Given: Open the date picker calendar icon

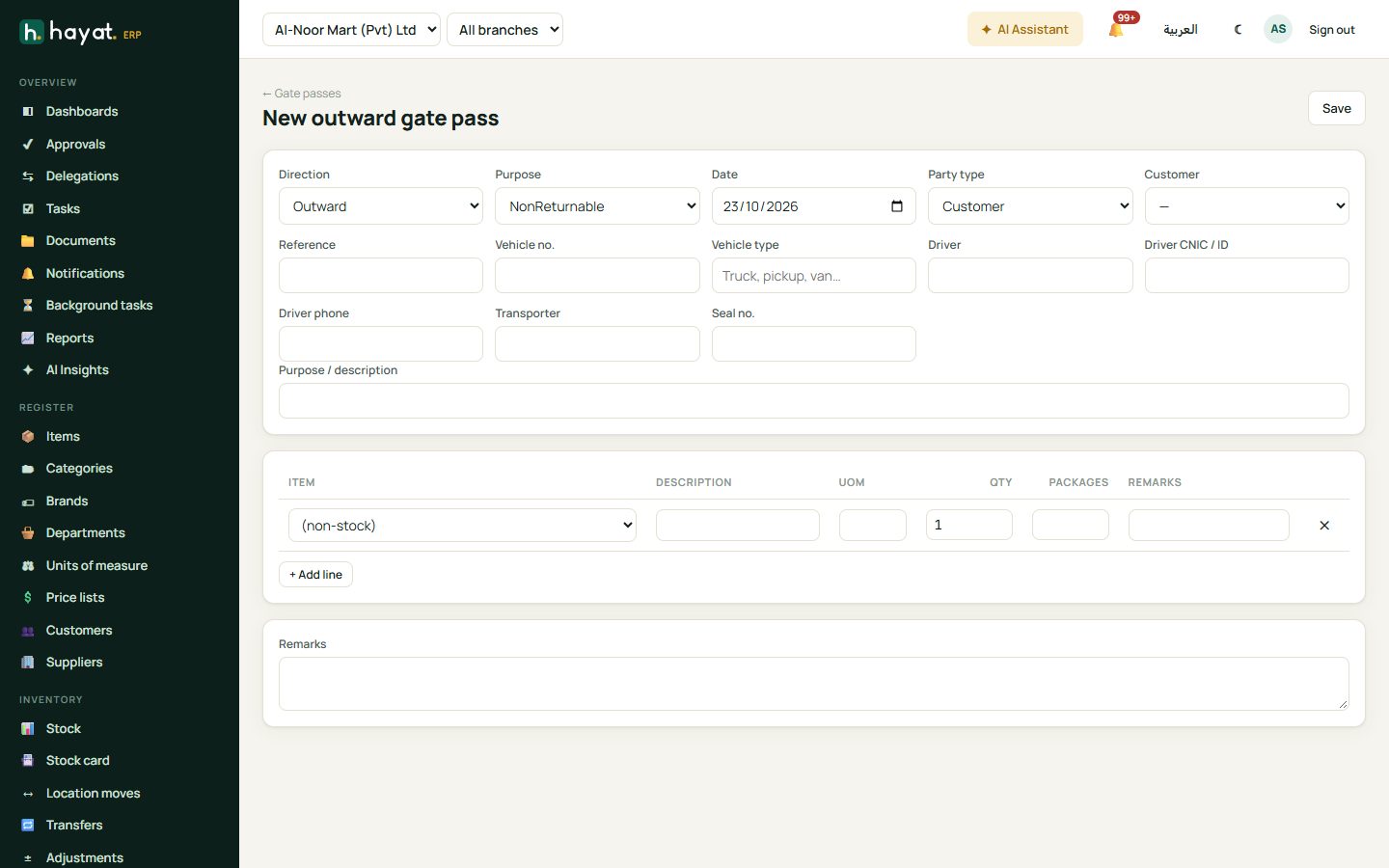Looking at the screenshot, I should 897,206.
